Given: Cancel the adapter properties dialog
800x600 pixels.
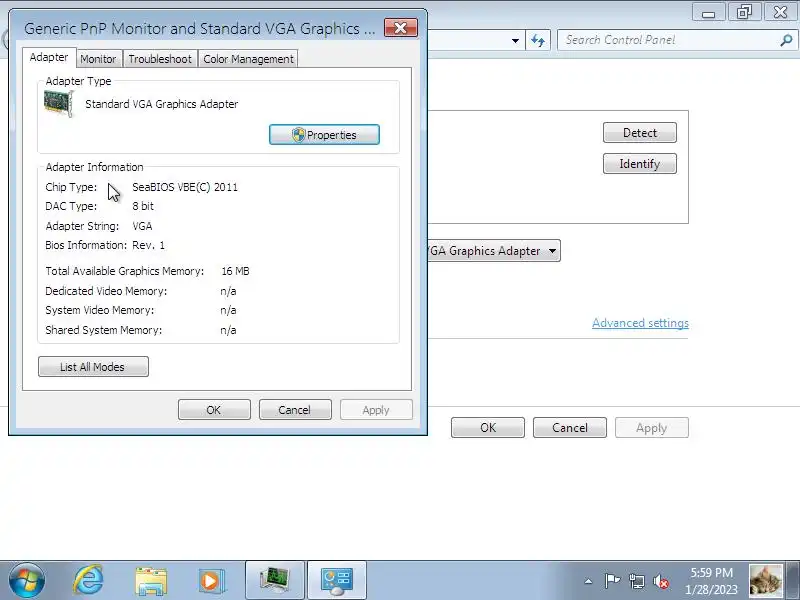Looking at the screenshot, I should pyautogui.click(x=295, y=410).
